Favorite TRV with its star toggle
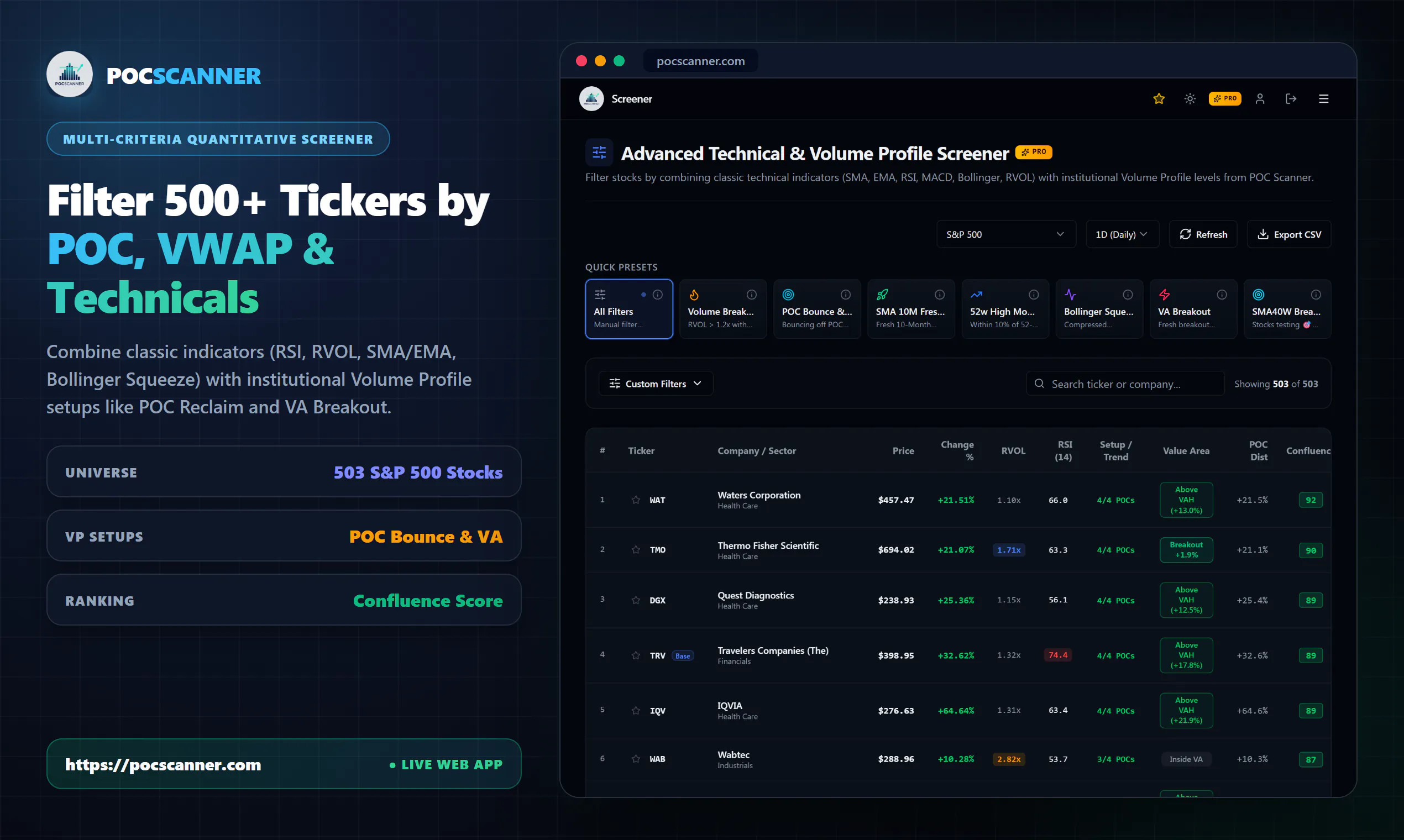Viewport: 1404px width, 840px height. [636, 655]
